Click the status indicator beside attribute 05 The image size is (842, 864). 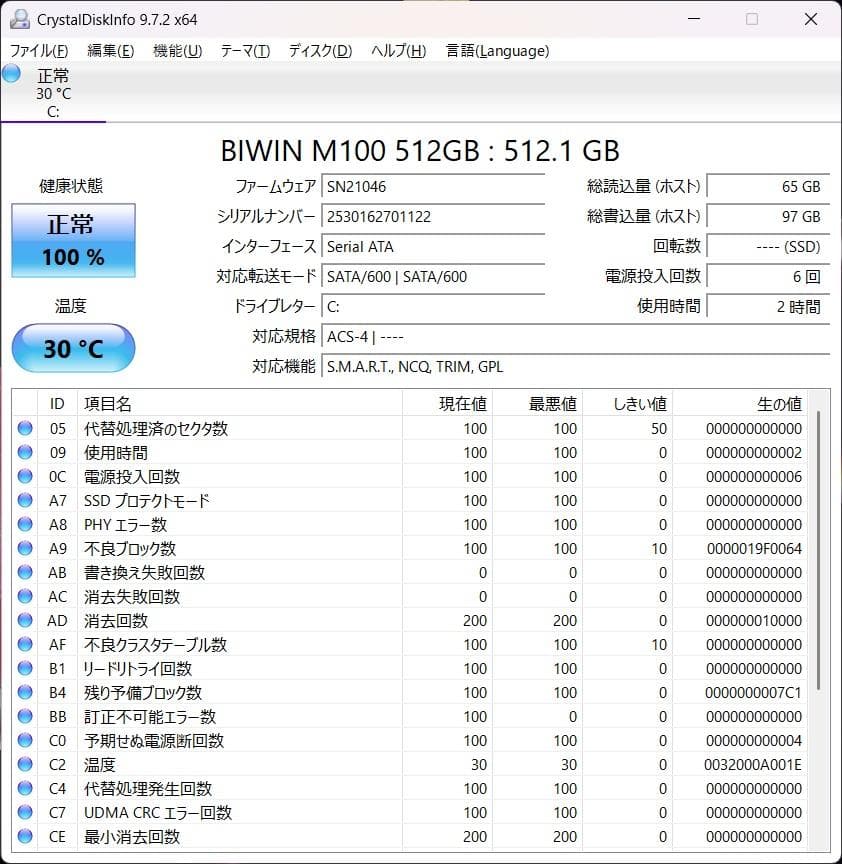click(x=25, y=429)
